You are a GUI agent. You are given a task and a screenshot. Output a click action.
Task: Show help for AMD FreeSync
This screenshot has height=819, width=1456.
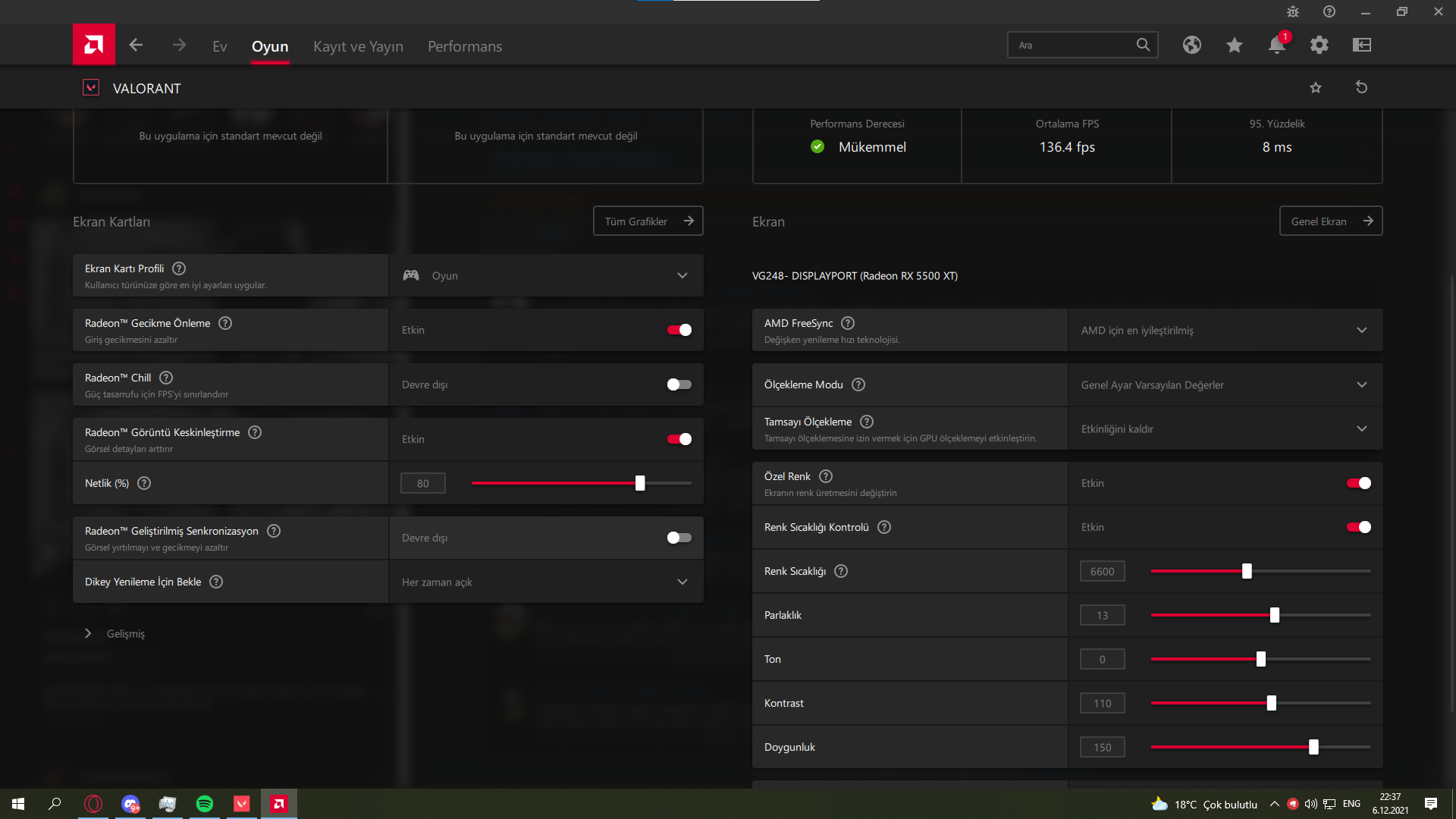848,323
